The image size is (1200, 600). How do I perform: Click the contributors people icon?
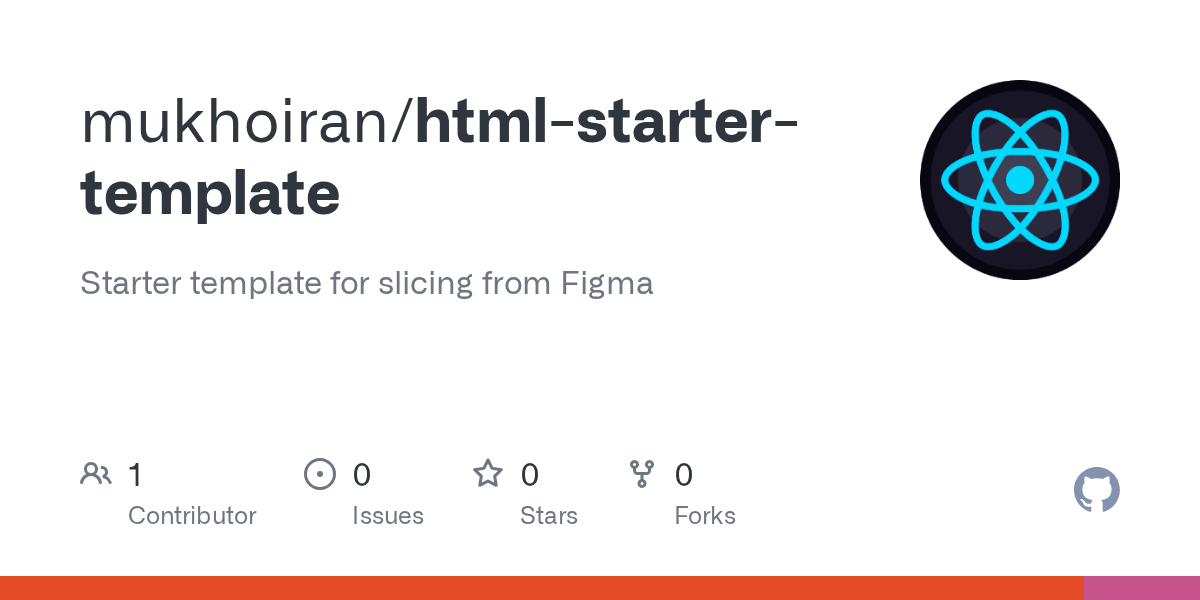point(96,474)
